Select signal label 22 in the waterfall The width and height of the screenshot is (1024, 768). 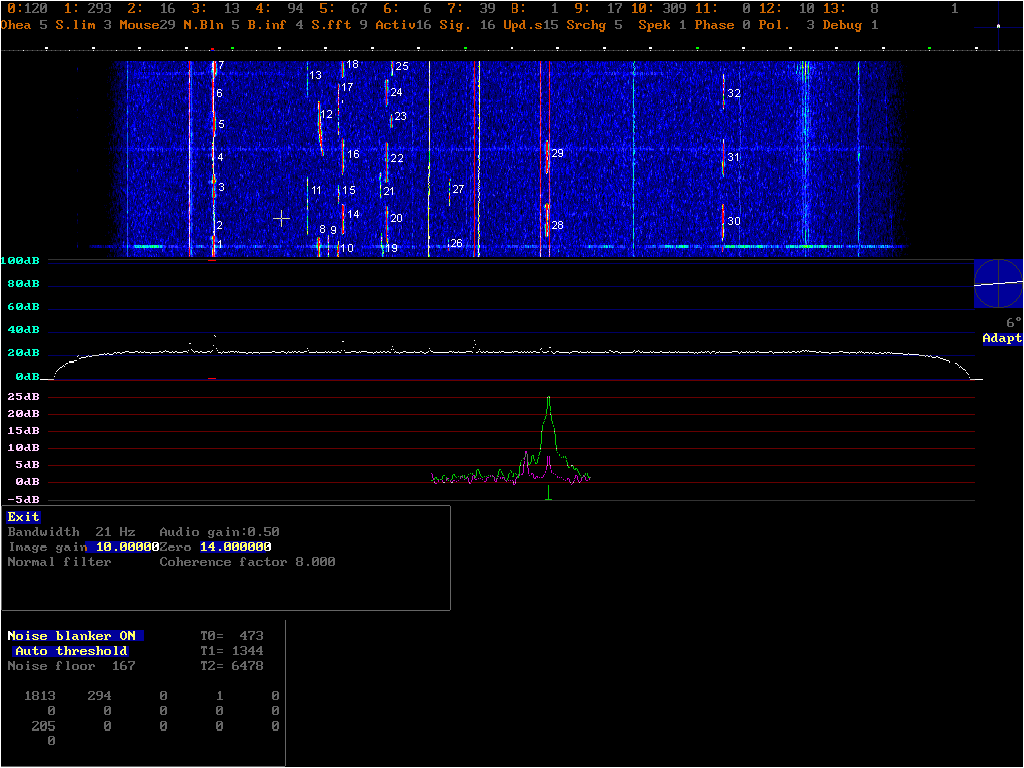[x=397, y=158]
